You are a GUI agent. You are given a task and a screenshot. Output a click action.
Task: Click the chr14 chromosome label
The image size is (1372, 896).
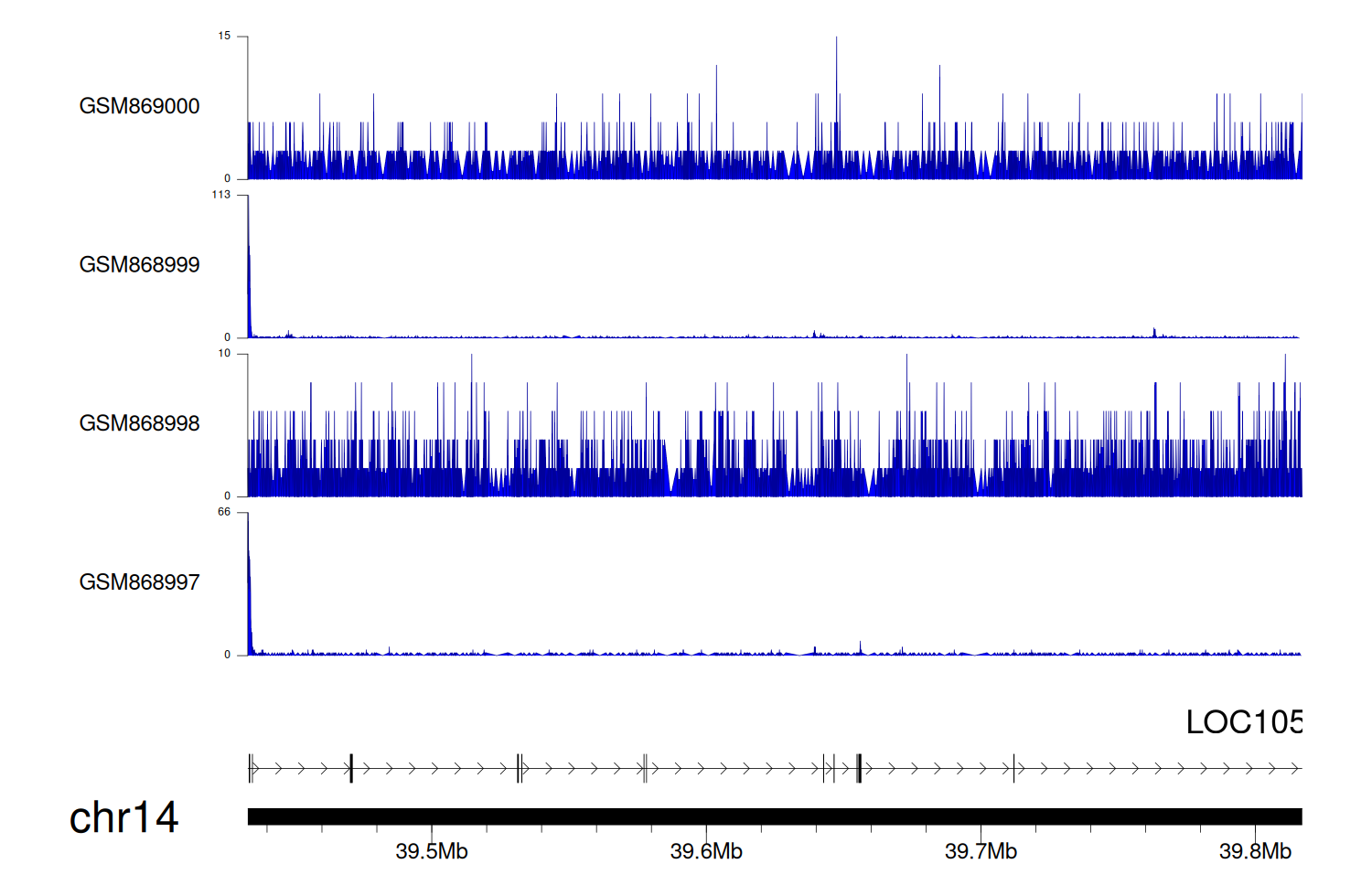click(123, 817)
